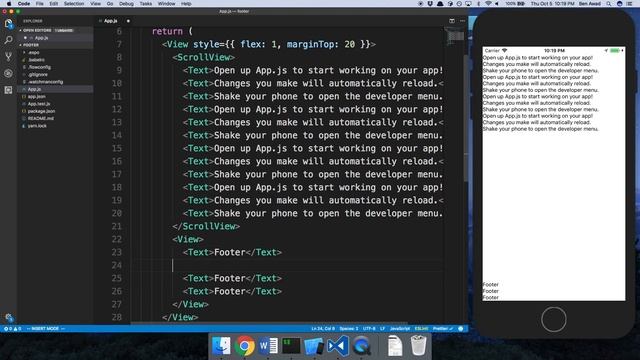Click the editor minimap preview

click(454, 37)
